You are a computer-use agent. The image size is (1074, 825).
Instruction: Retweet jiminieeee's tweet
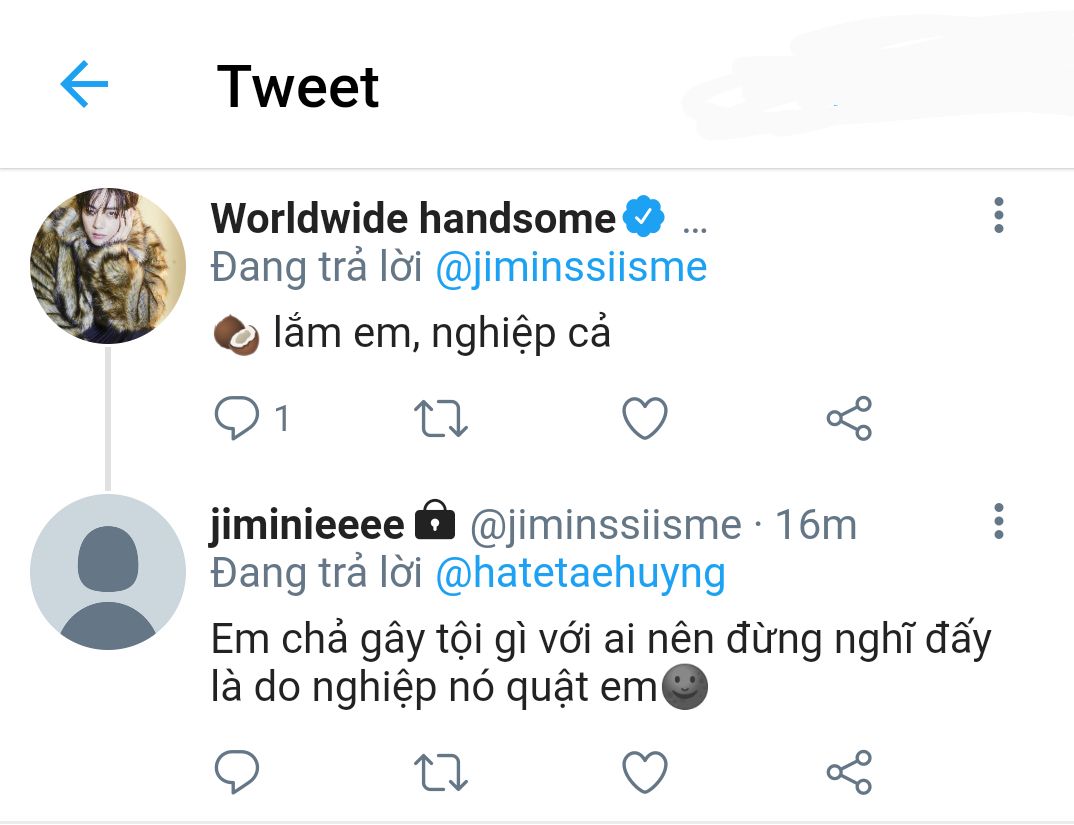(x=440, y=772)
